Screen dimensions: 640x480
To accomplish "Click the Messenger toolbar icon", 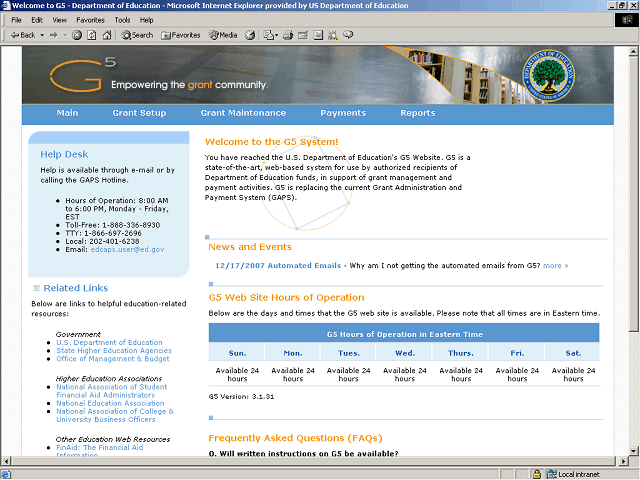I will point(348,35).
